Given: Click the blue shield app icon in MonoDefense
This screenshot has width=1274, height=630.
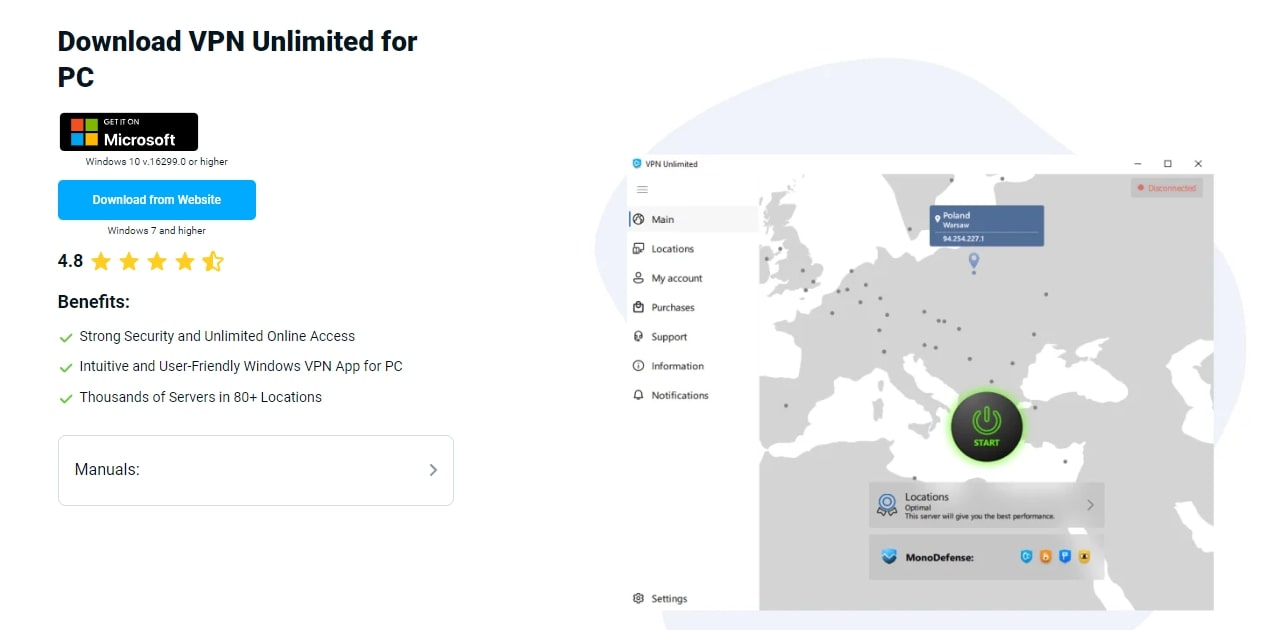Looking at the screenshot, I should point(1026,557).
